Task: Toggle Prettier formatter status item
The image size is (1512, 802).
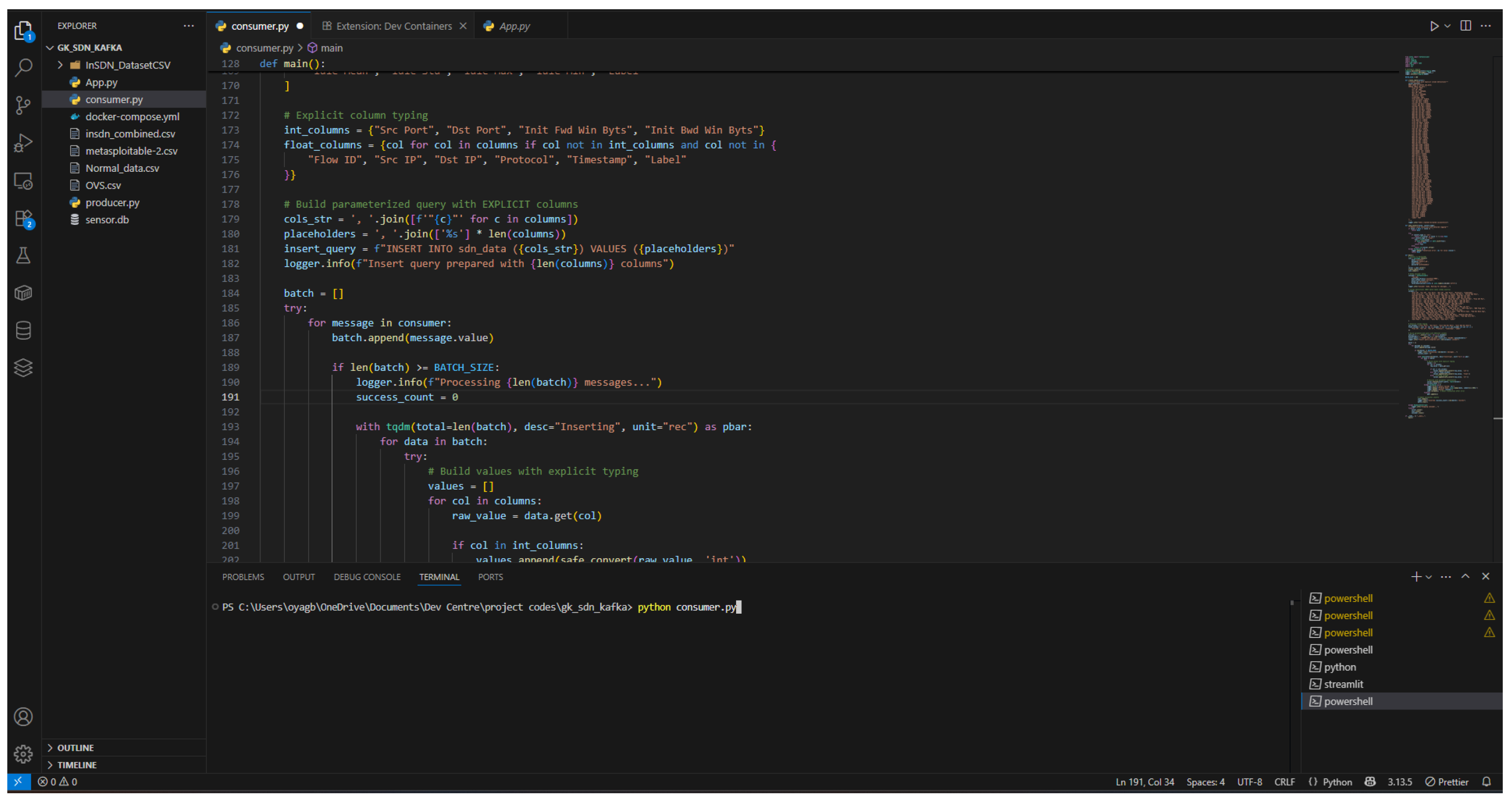Action: tap(1447, 782)
